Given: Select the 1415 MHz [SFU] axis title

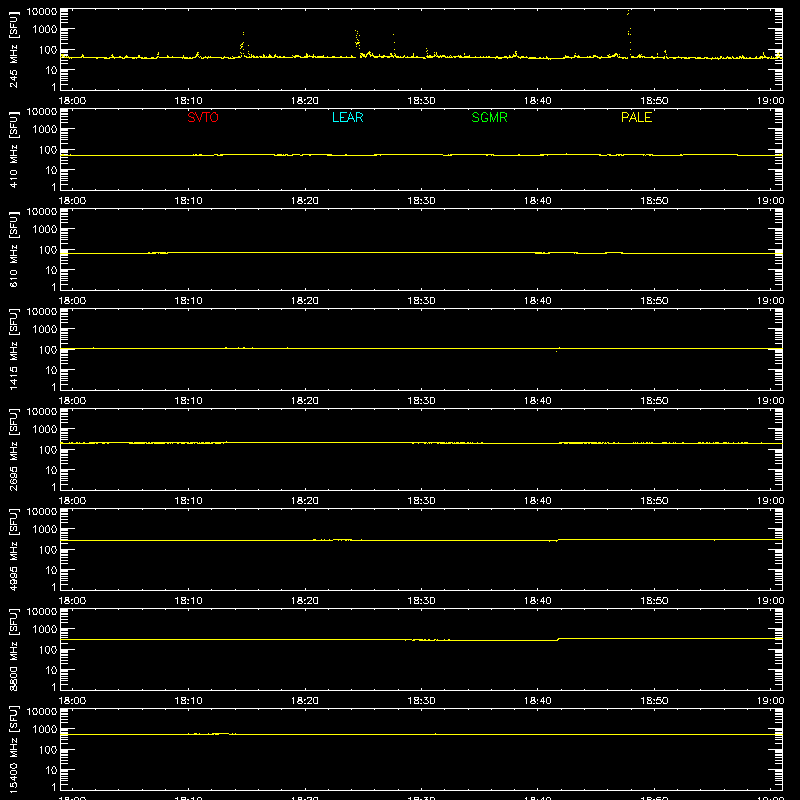Looking at the screenshot, I should click(13, 350).
